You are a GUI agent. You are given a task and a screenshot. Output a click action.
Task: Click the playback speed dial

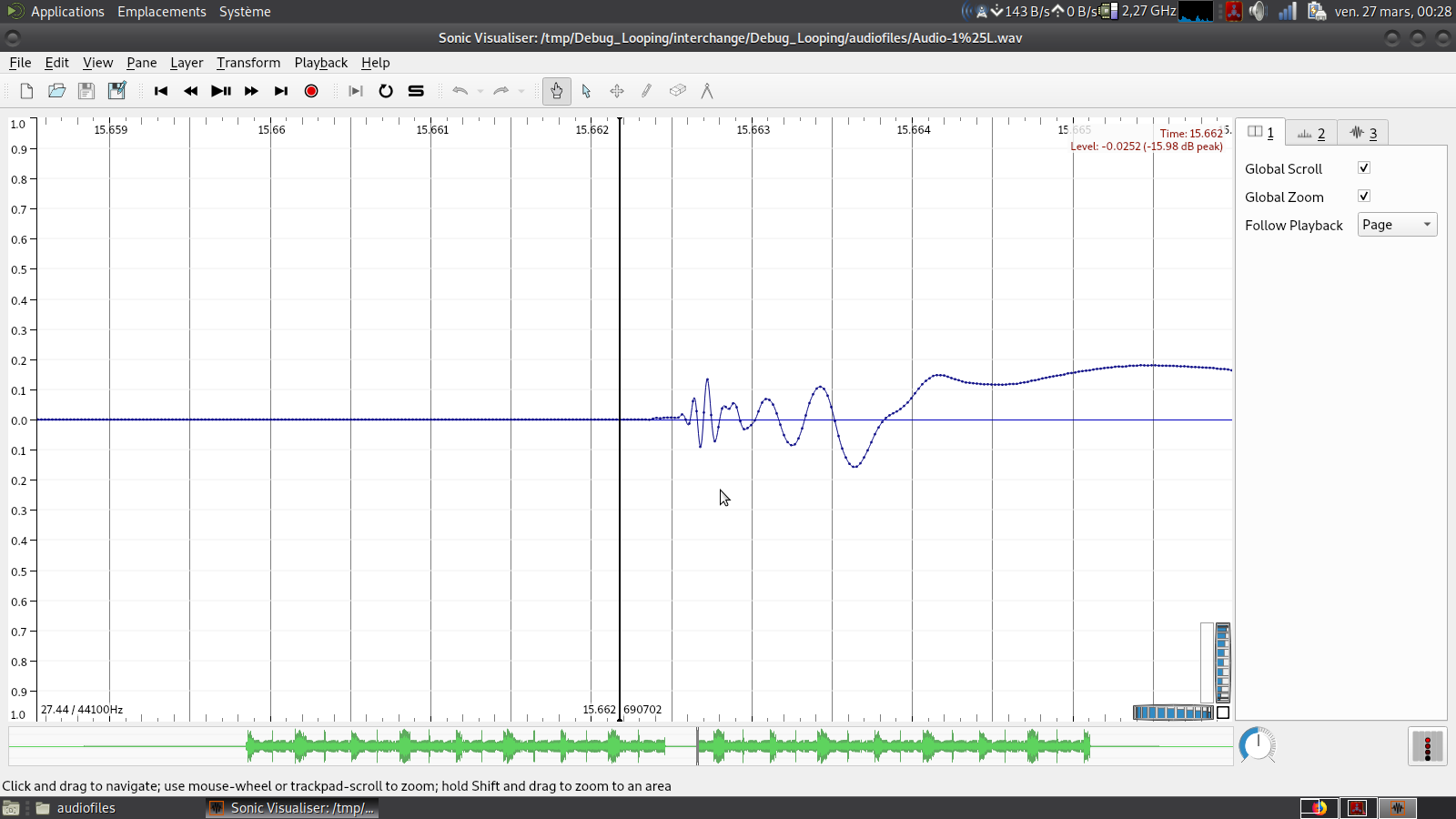pos(1258,745)
